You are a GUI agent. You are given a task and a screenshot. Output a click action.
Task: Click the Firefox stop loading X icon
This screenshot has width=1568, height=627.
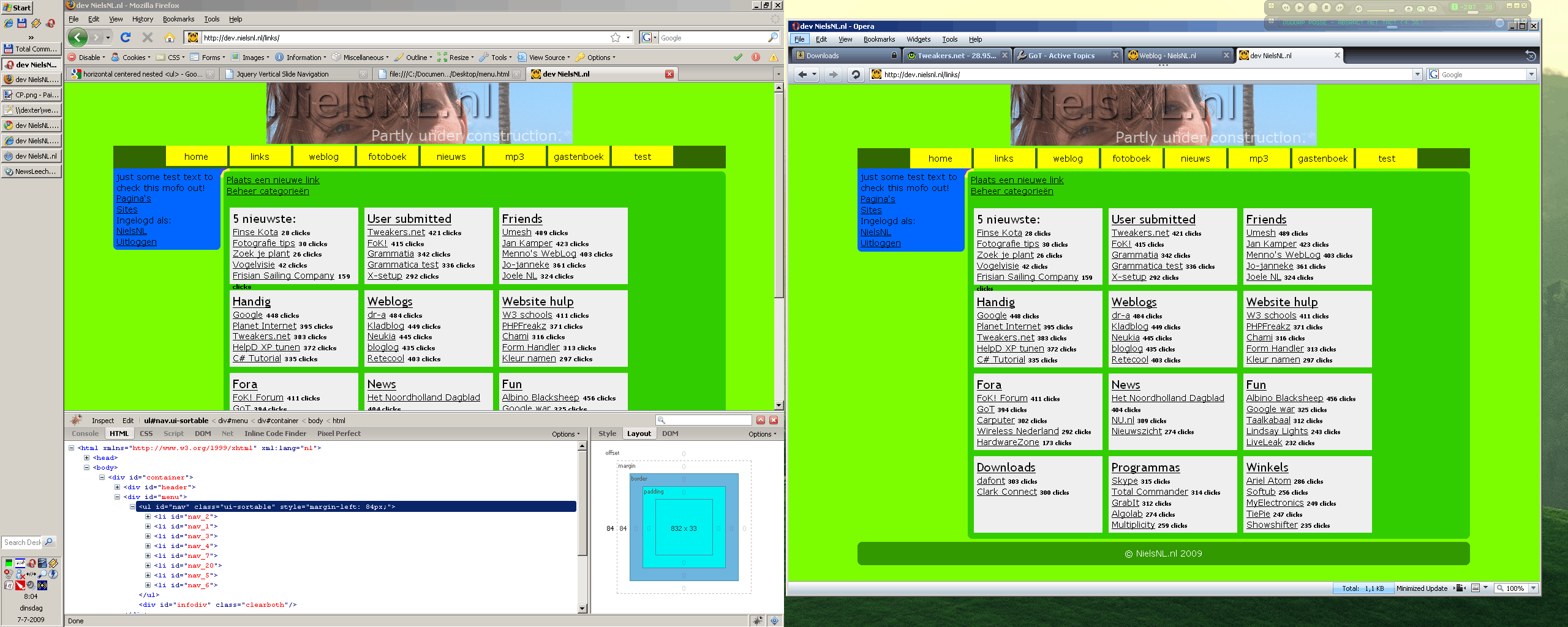(148, 37)
